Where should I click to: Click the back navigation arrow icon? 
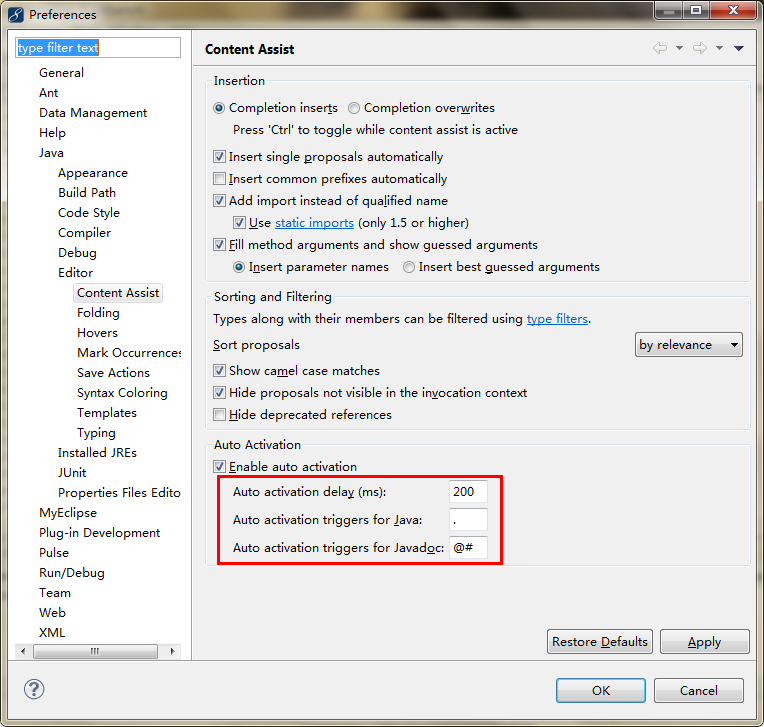coord(660,48)
